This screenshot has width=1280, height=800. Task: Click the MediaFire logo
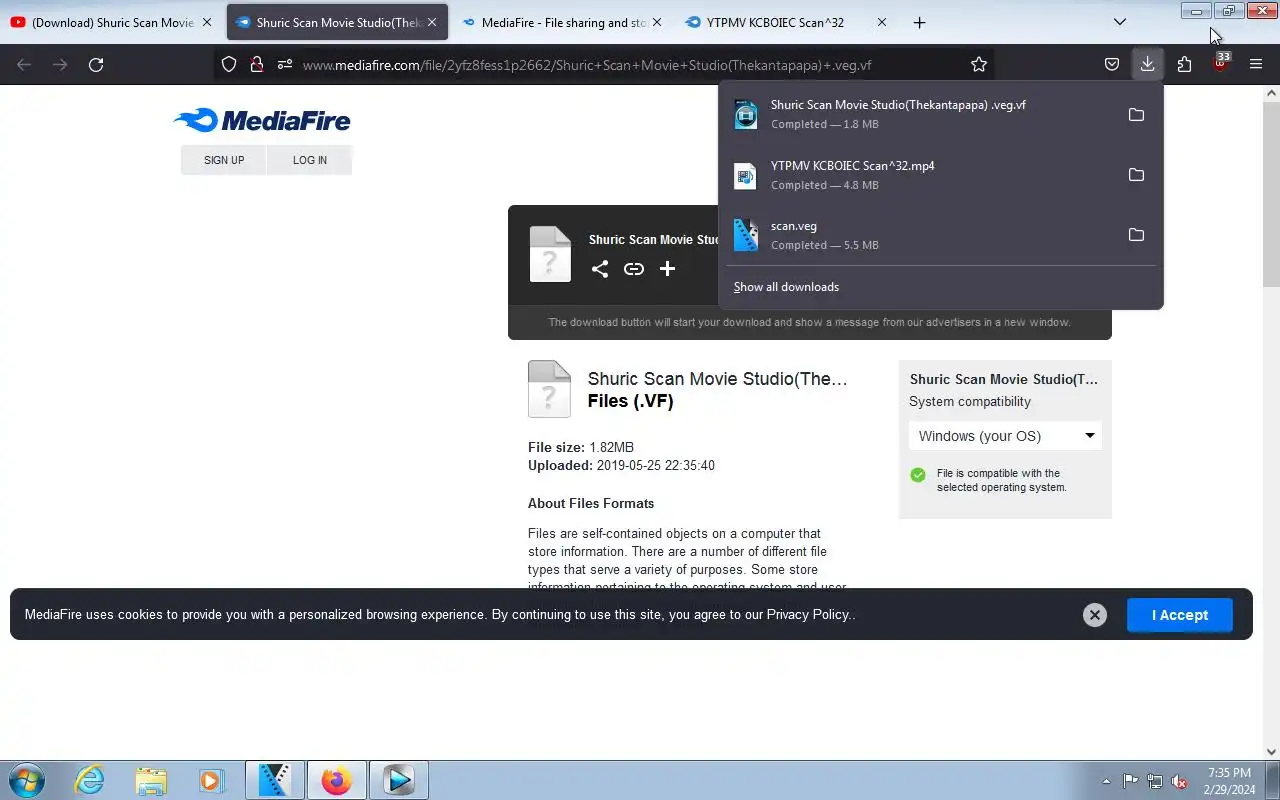tap(262, 121)
